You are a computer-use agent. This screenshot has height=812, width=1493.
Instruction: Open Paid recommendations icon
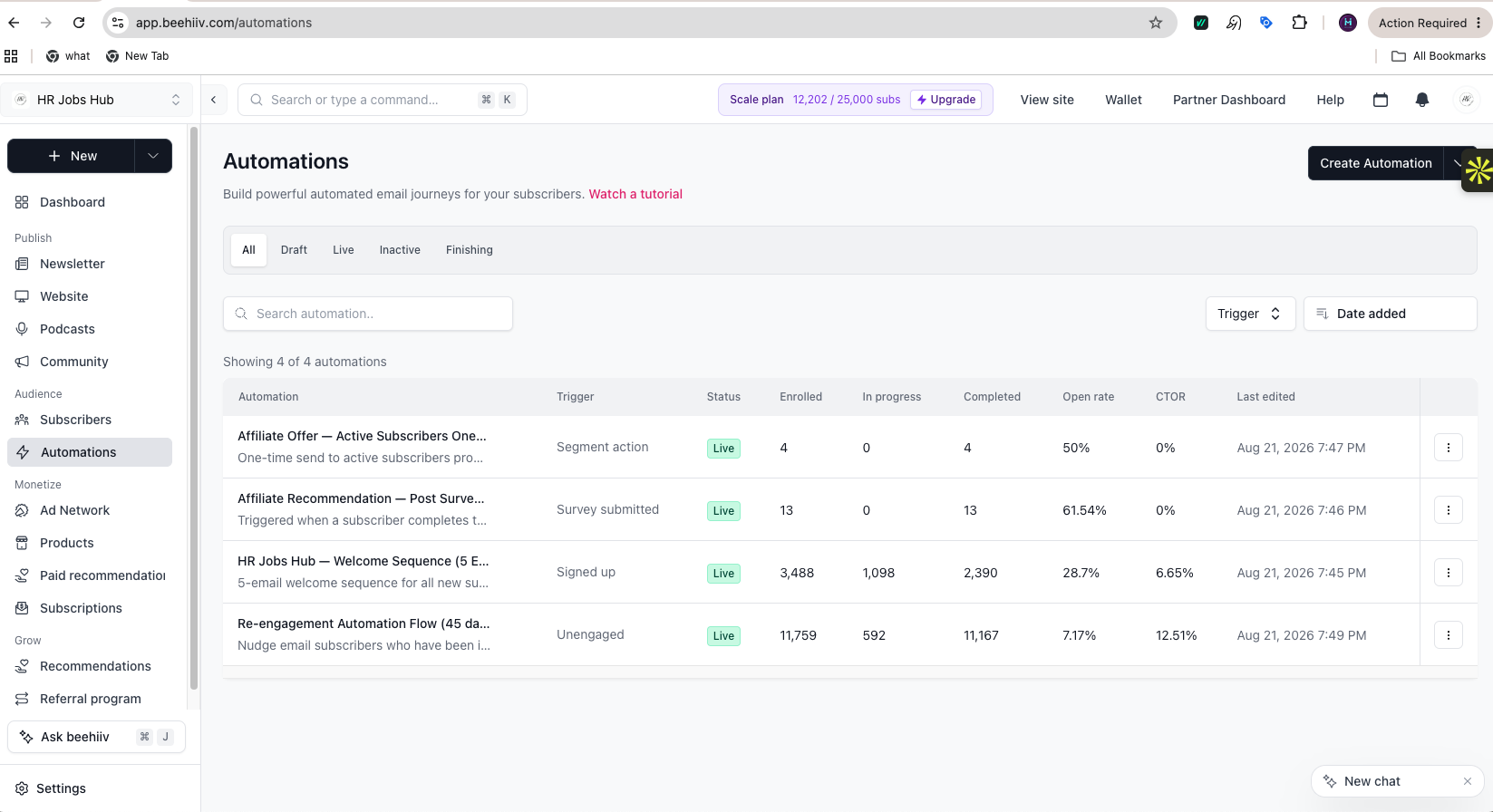pyautogui.click(x=22, y=575)
